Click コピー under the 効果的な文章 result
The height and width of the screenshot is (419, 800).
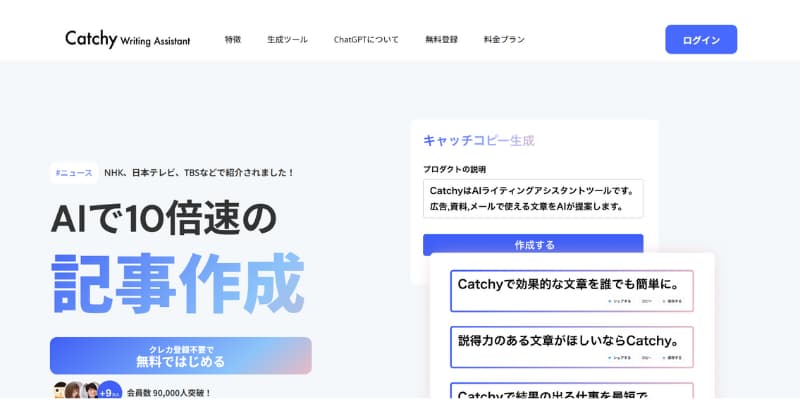[646, 301]
